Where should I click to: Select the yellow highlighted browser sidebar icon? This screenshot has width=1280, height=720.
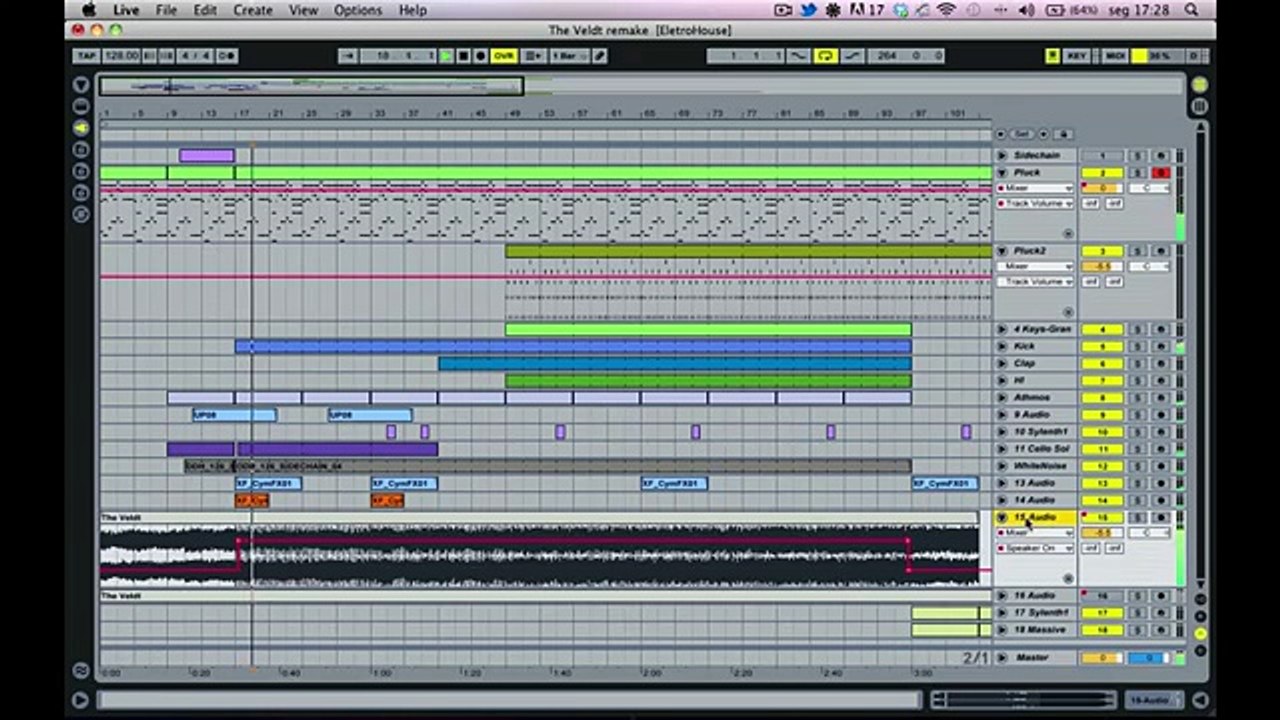[x=81, y=128]
